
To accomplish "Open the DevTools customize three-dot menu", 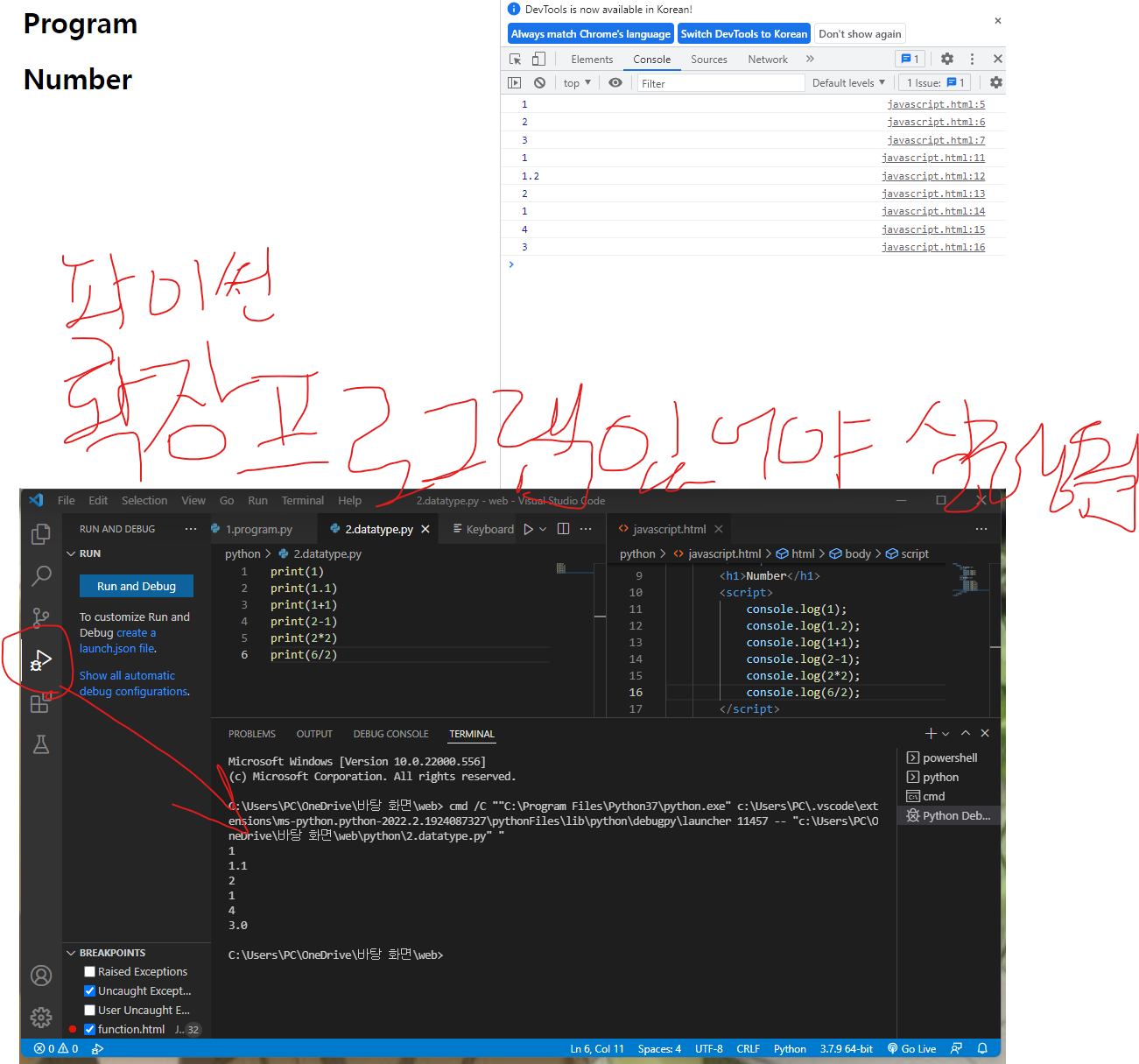I will [972, 59].
